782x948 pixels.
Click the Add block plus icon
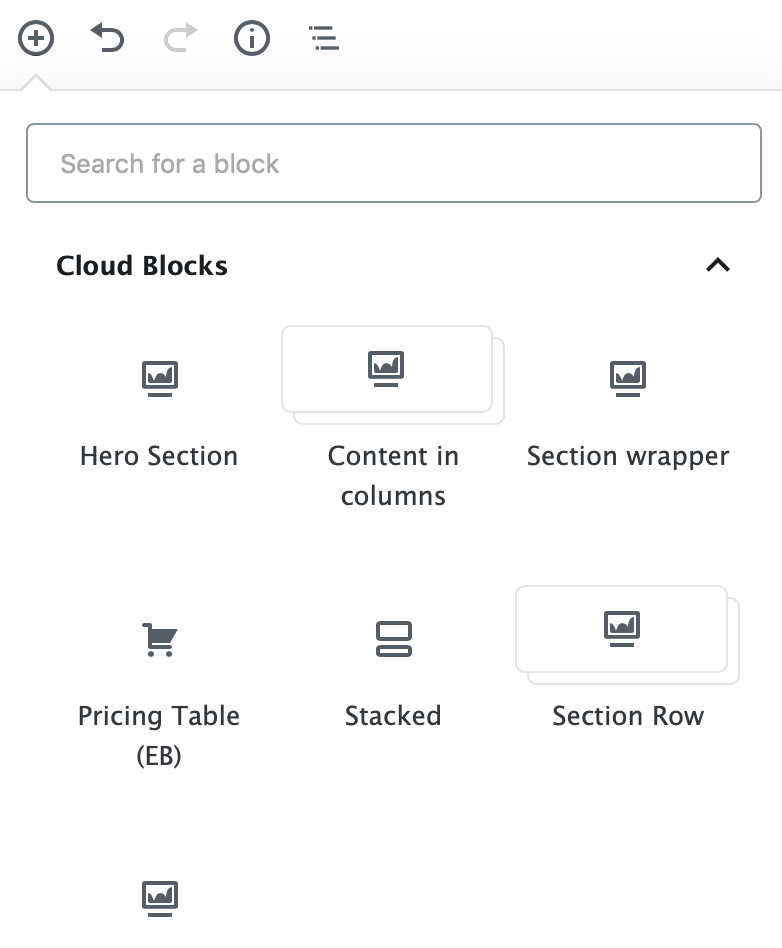pyautogui.click(x=36, y=38)
